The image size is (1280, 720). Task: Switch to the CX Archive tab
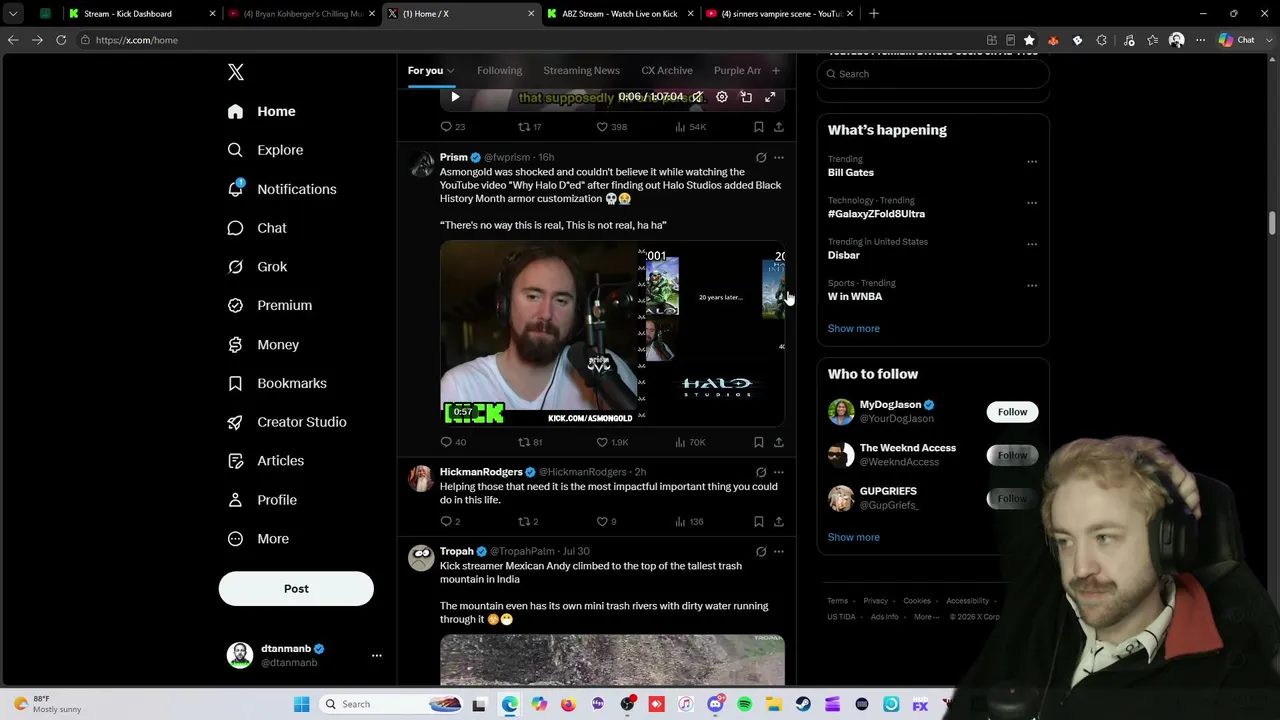[667, 70]
